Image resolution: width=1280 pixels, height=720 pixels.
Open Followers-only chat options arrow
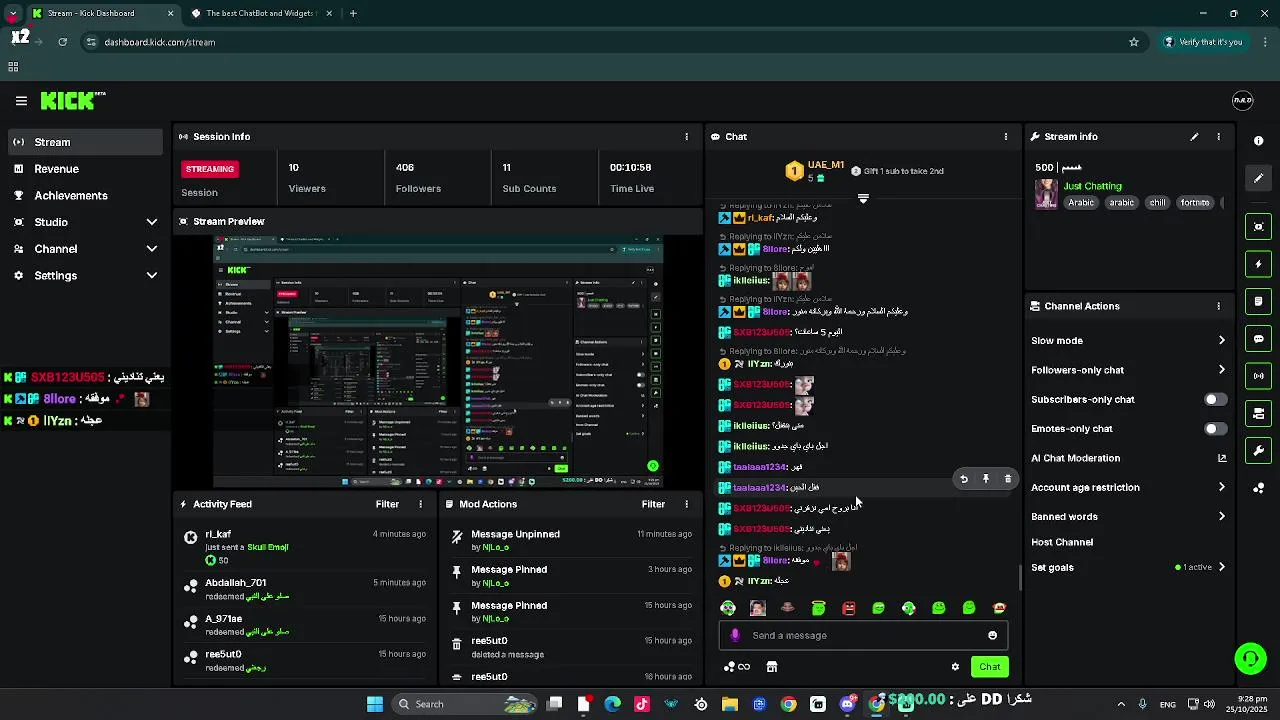[1221, 370]
